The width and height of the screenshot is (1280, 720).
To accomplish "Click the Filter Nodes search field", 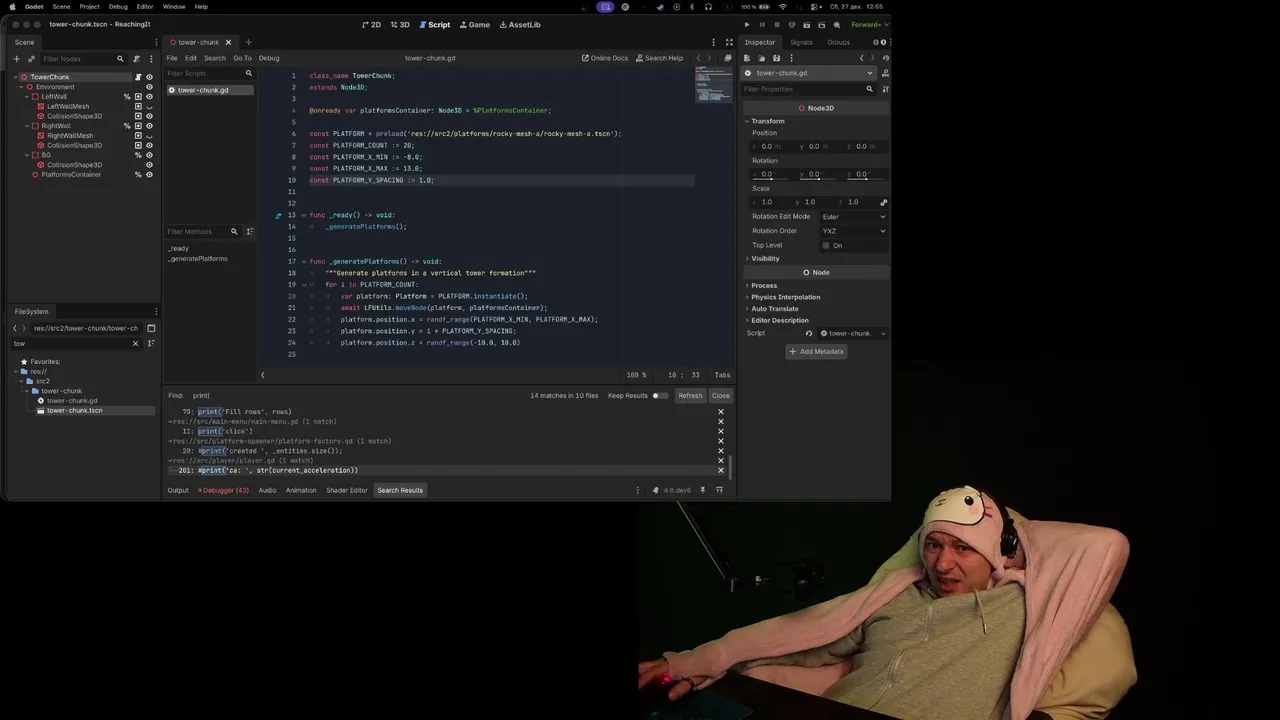I will coord(82,59).
